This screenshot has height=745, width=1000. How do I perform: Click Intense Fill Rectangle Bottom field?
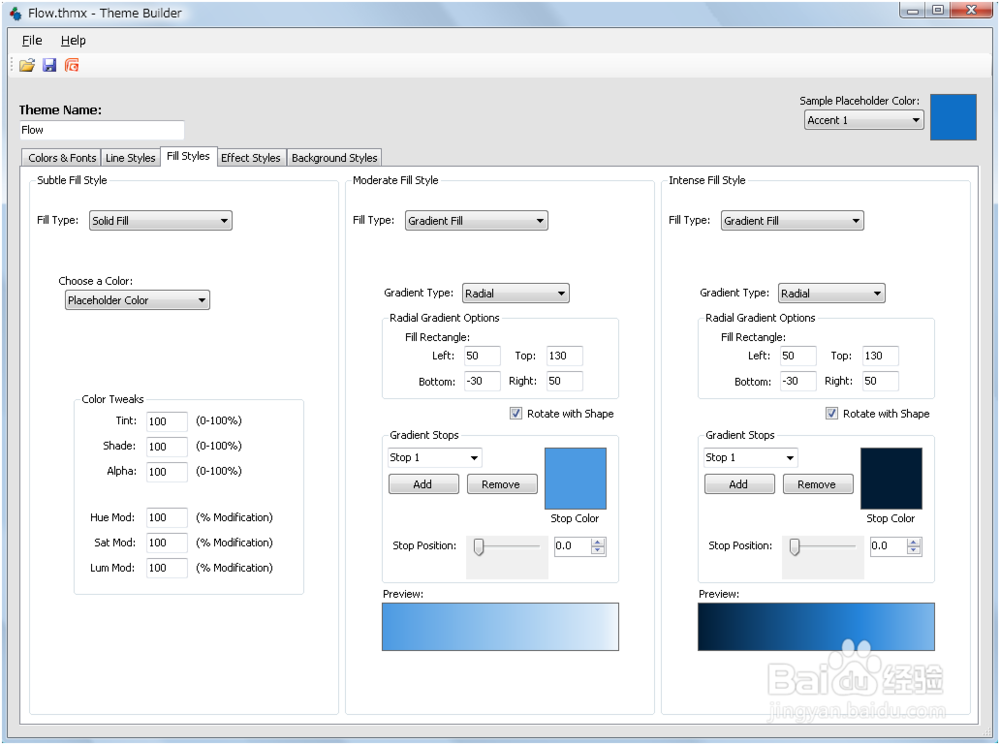click(x=798, y=381)
